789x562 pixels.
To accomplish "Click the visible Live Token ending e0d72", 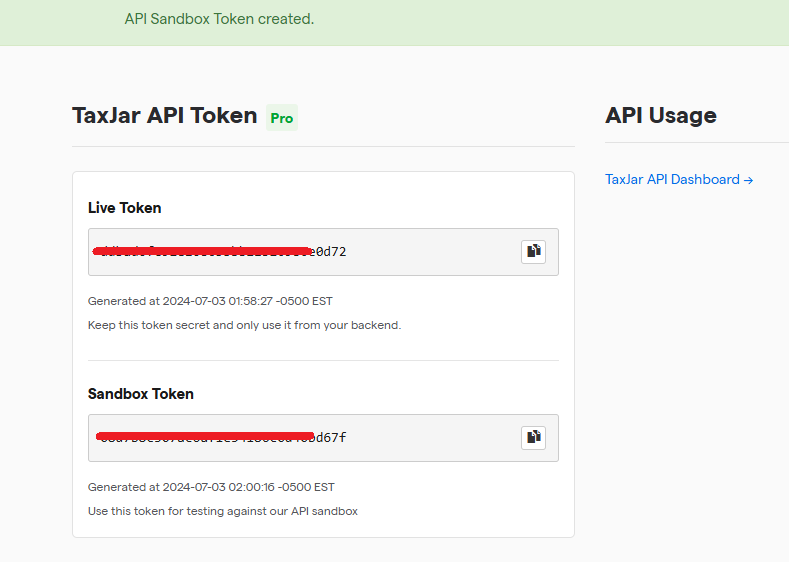I will tap(330, 252).
